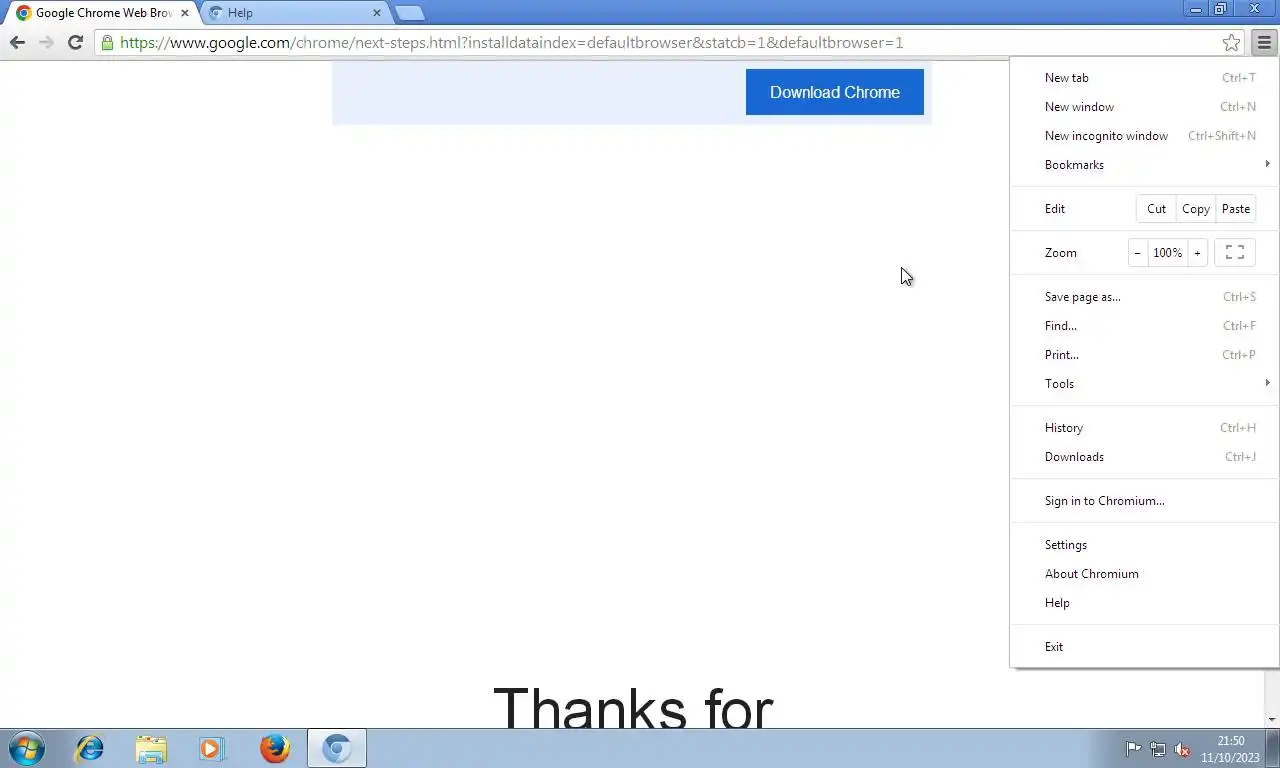Switch to the Help tab
Image resolution: width=1280 pixels, height=768 pixels.
tap(295, 13)
